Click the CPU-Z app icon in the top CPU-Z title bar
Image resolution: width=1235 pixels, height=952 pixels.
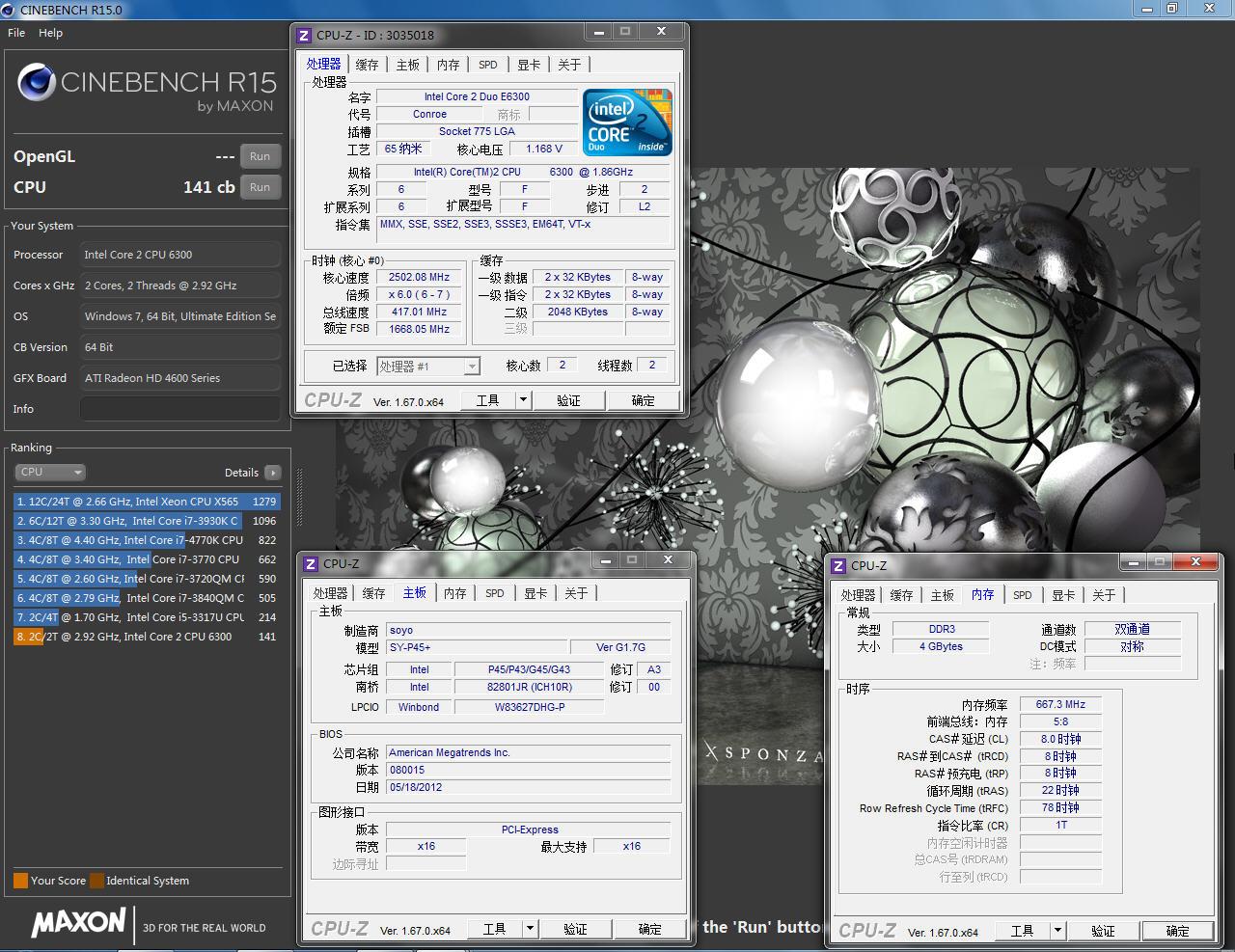304,35
